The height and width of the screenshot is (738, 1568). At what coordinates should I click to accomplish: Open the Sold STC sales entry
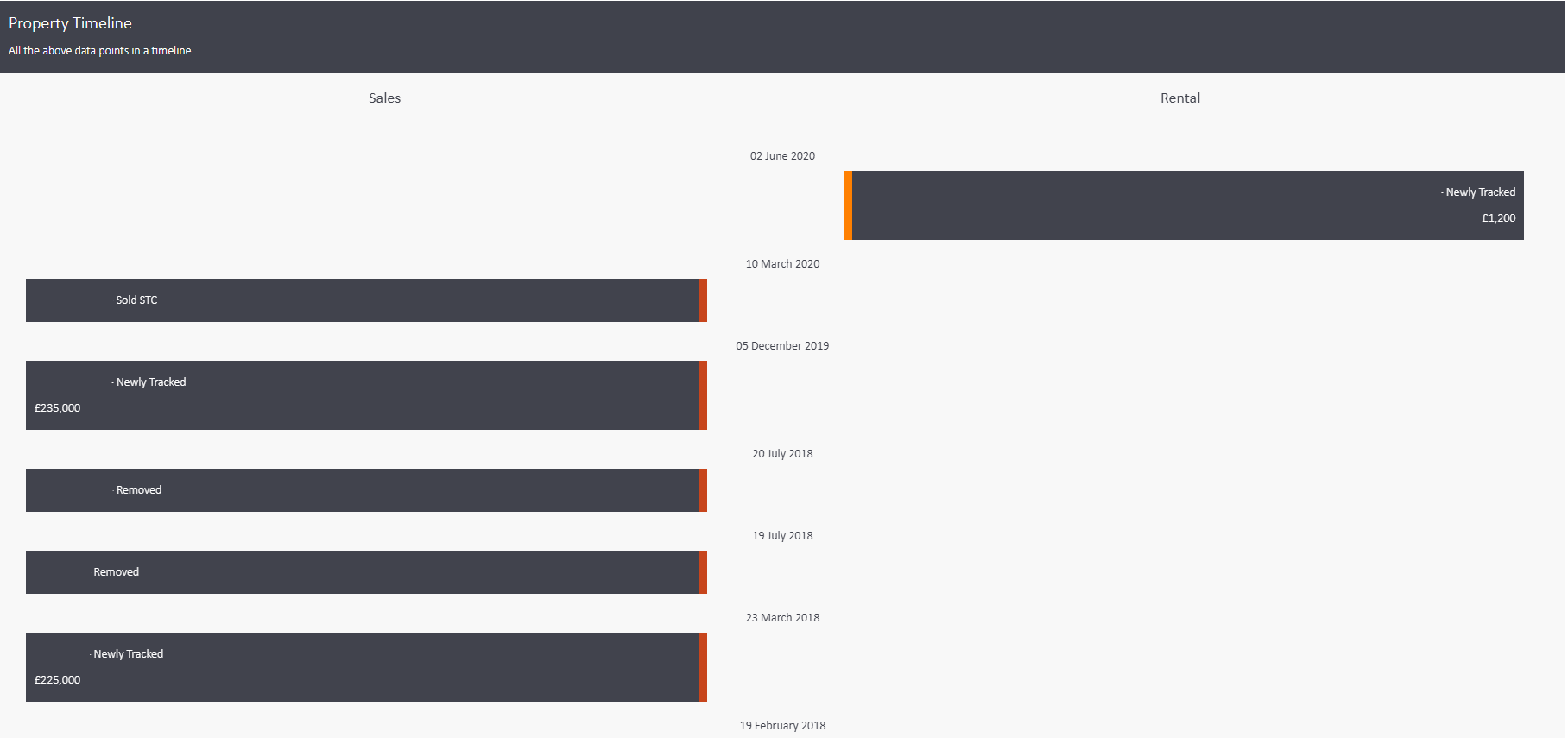(136, 300)
